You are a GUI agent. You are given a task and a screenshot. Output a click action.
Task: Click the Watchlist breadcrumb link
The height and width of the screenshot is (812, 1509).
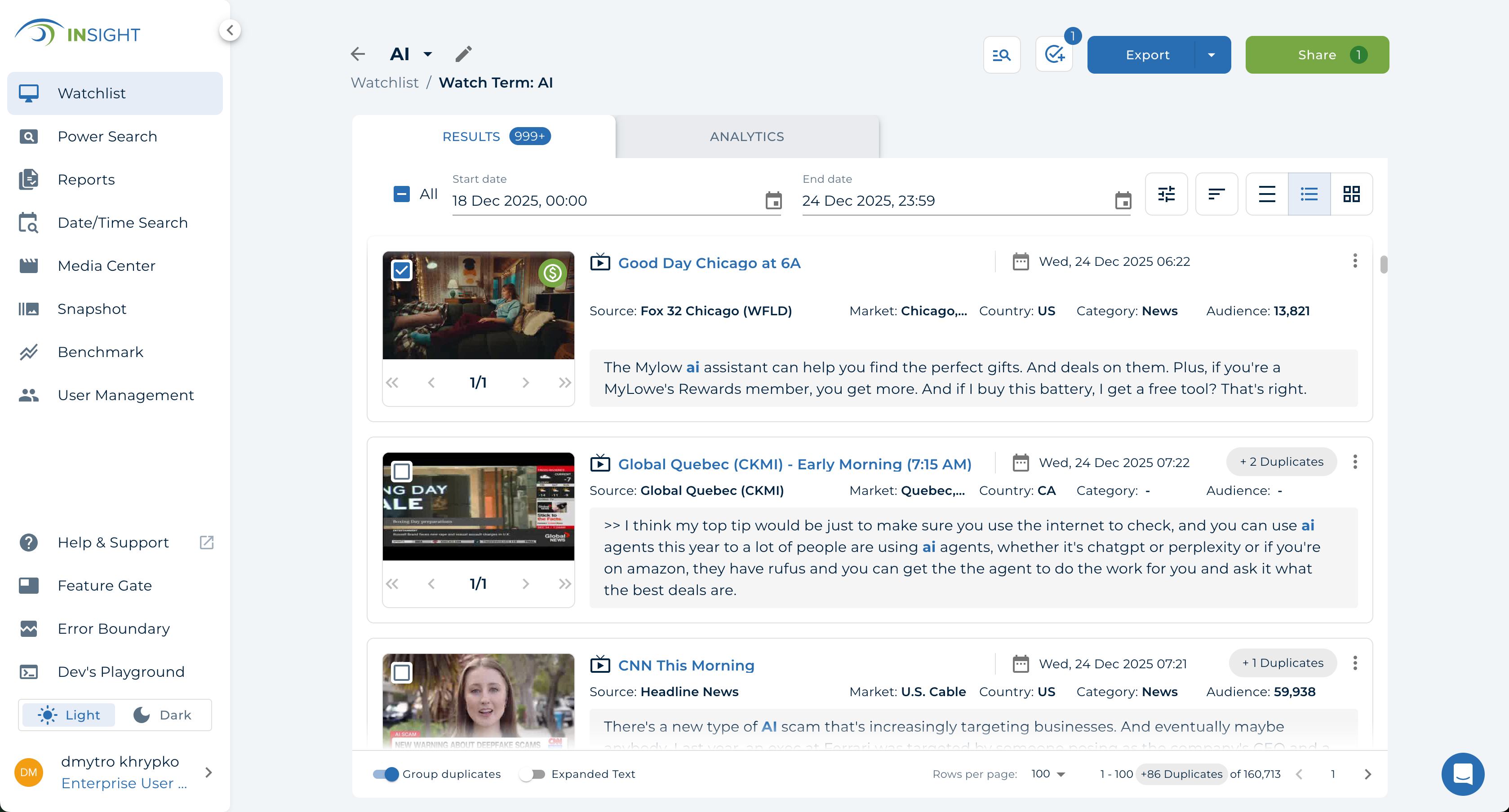click(x=385, y=83)
